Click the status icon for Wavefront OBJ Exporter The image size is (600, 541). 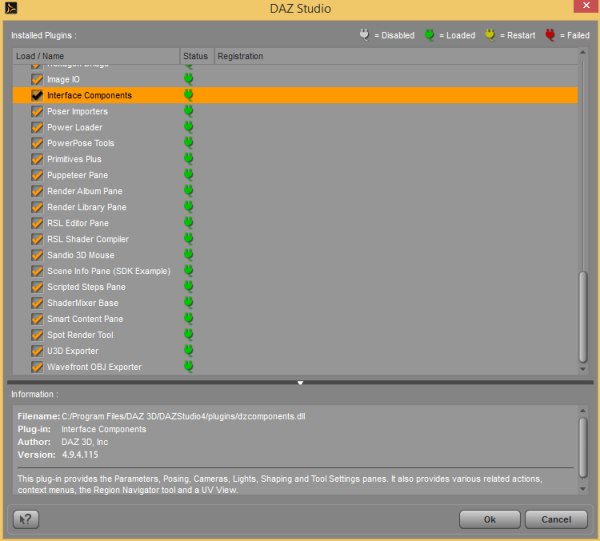click(x=188, y=367)
